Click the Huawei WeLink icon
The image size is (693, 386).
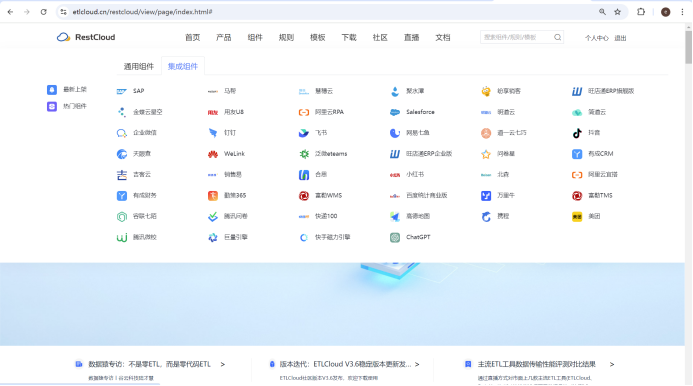tap(213, 154)
